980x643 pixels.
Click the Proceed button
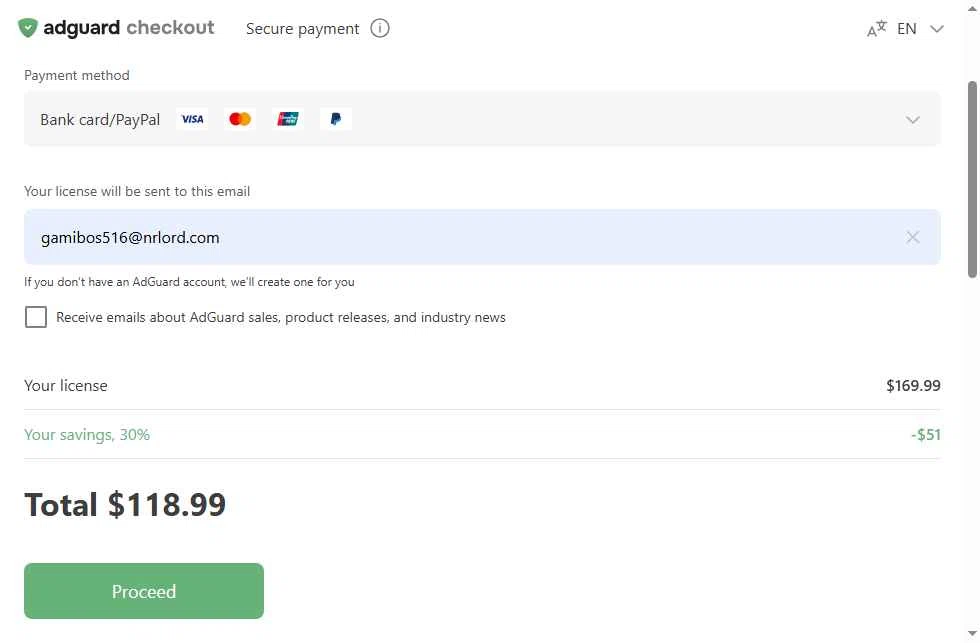point(144,591)
